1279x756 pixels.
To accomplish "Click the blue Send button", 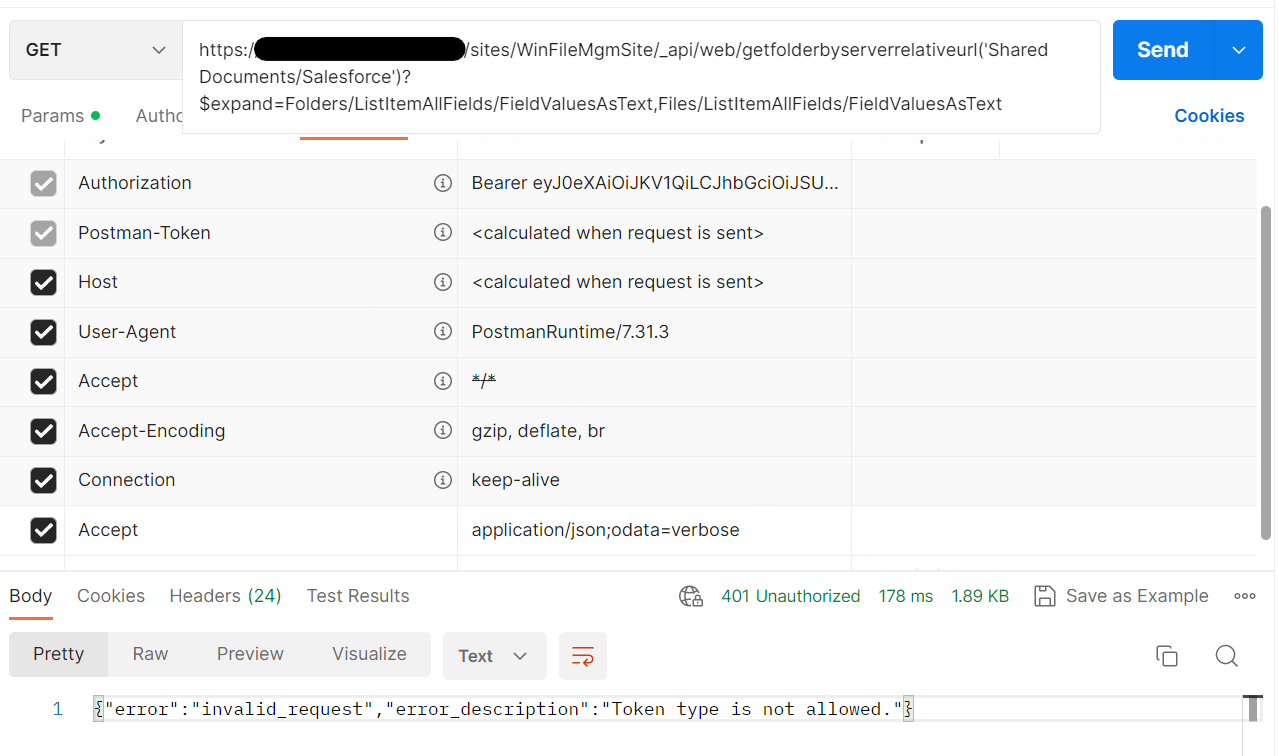I will pyautogui.click(x=1163, y=50).
